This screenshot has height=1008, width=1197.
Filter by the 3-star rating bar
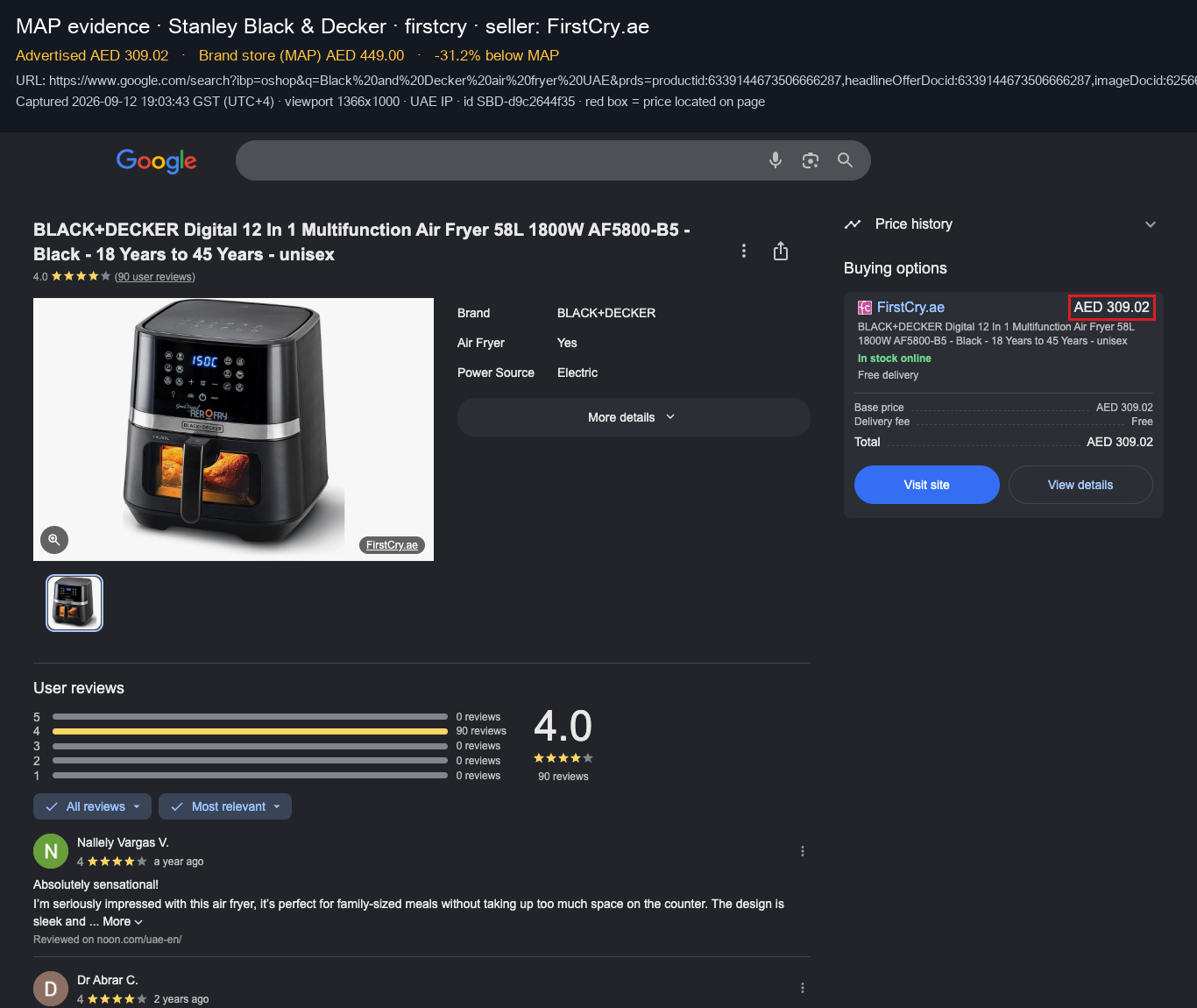coord(250,746)
